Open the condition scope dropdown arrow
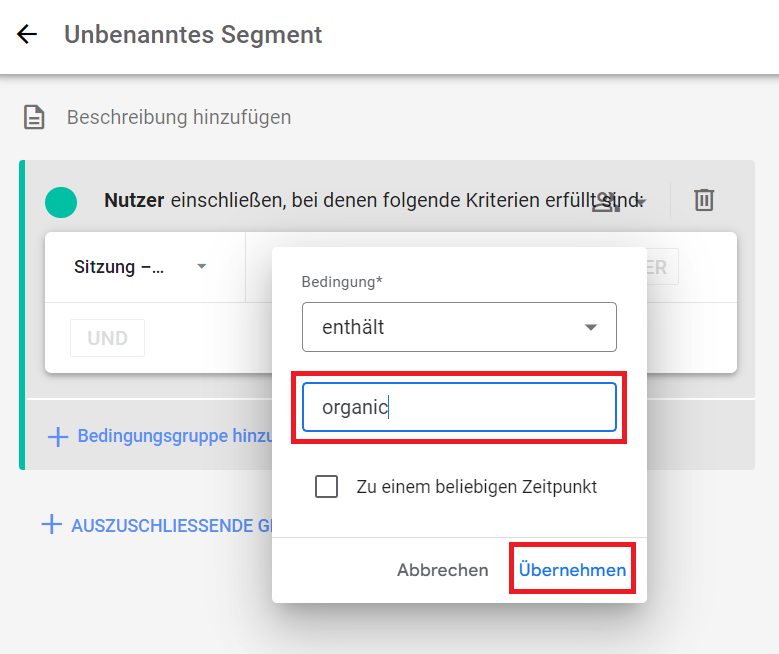The image size is (779, 654). pyautogui.click(x=641, y=201)
